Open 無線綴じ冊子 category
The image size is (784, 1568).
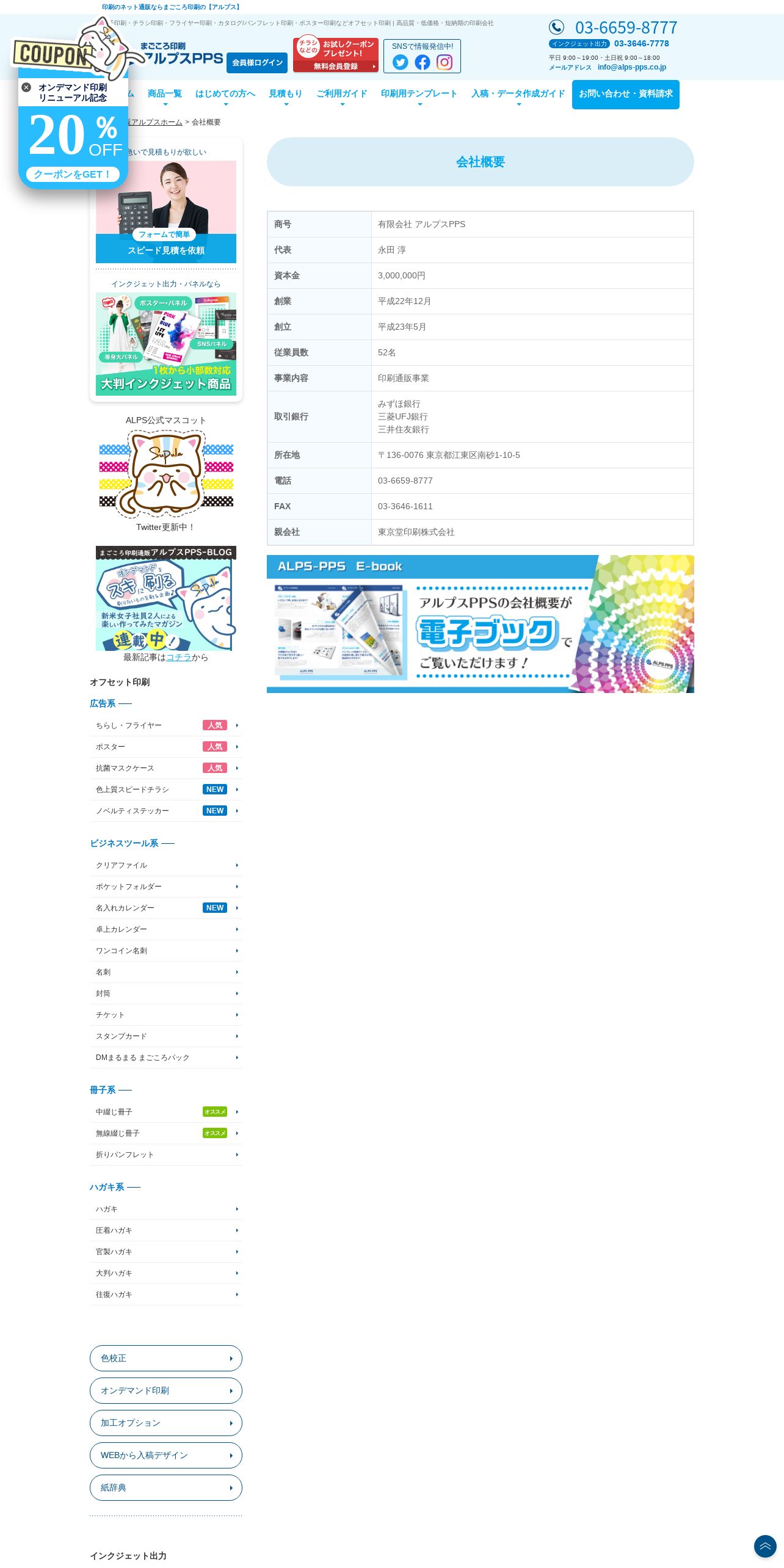point(166,1133)
